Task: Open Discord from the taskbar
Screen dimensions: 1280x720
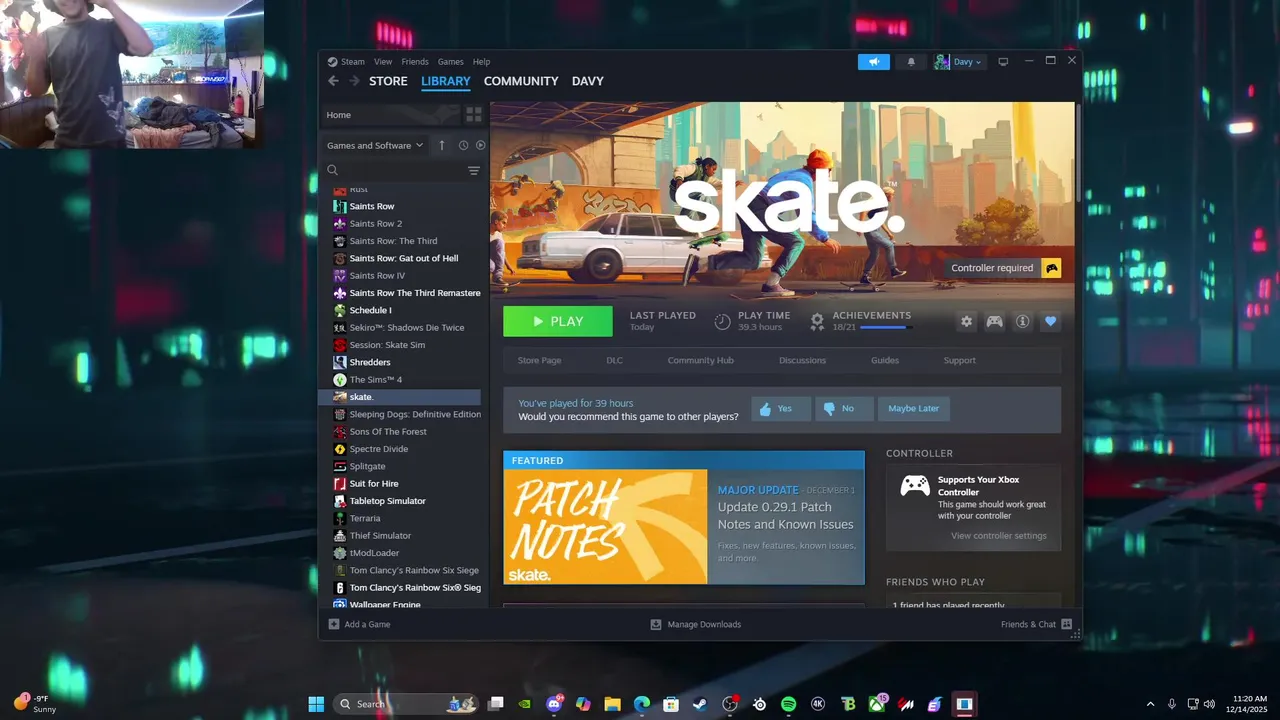Action: click(x=554, y=704)
